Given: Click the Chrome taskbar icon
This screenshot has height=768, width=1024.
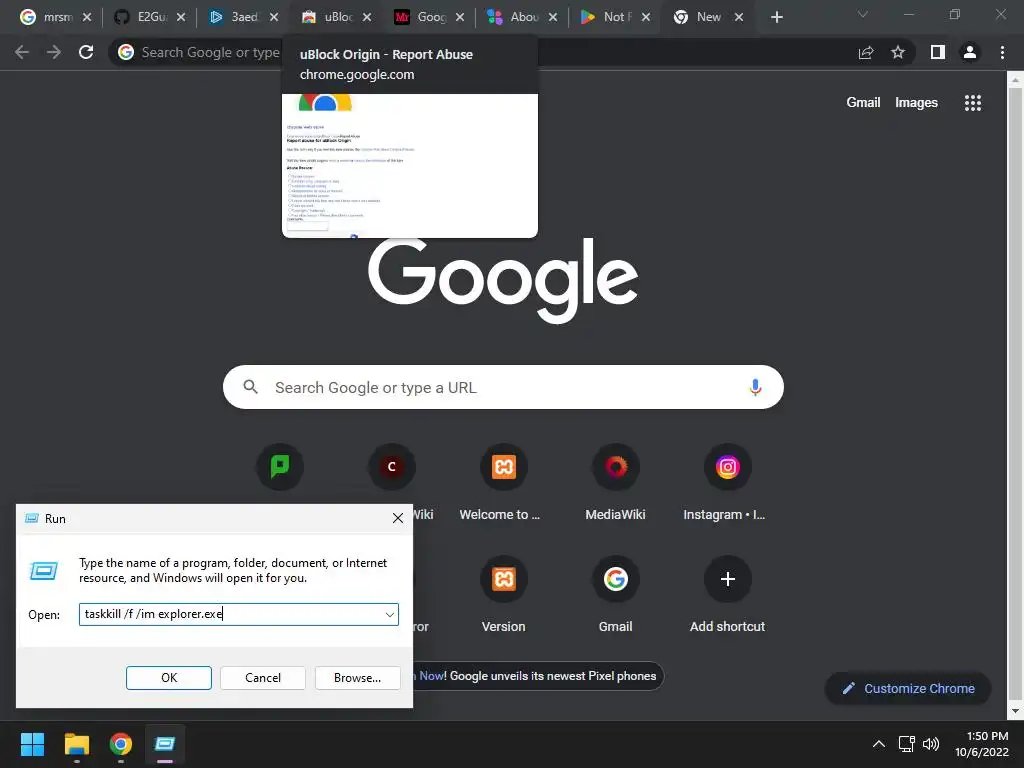Looking at the screenshot, I should pos(121,744).
